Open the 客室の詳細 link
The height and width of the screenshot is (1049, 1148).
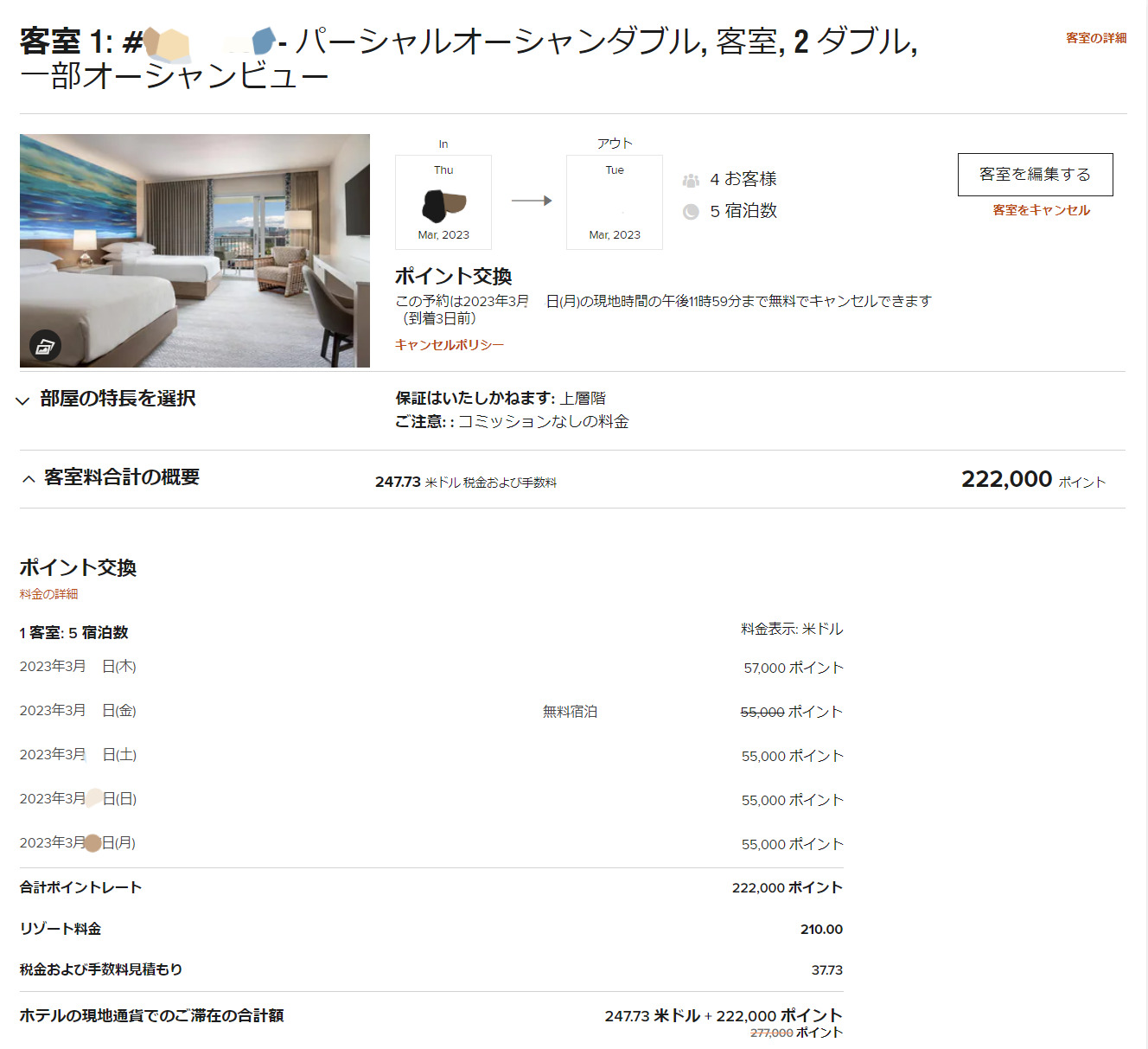pos(1095,38)
